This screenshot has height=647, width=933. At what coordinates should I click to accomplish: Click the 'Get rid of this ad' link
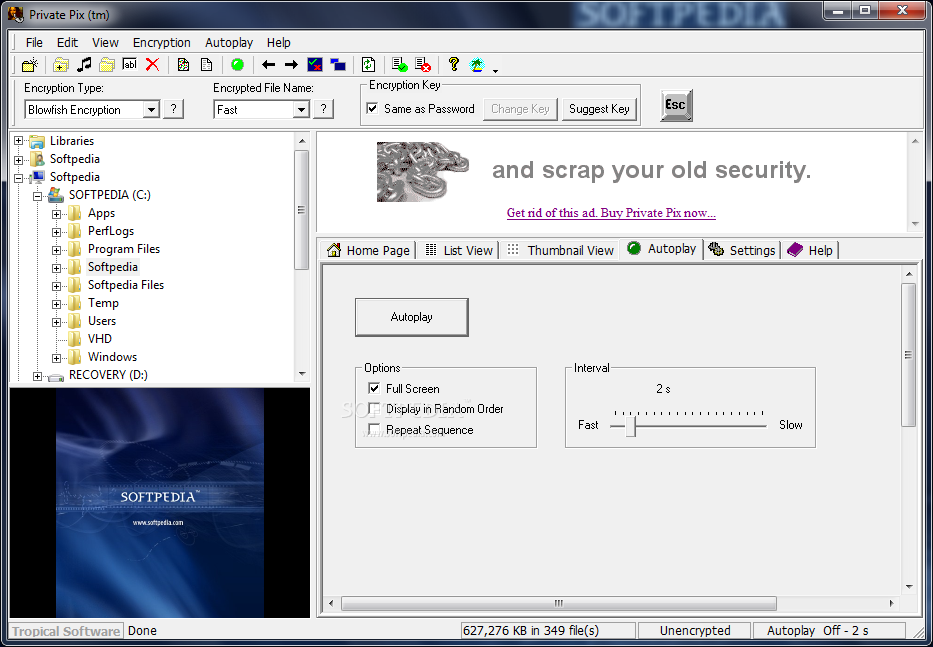[x=611, y=213]
